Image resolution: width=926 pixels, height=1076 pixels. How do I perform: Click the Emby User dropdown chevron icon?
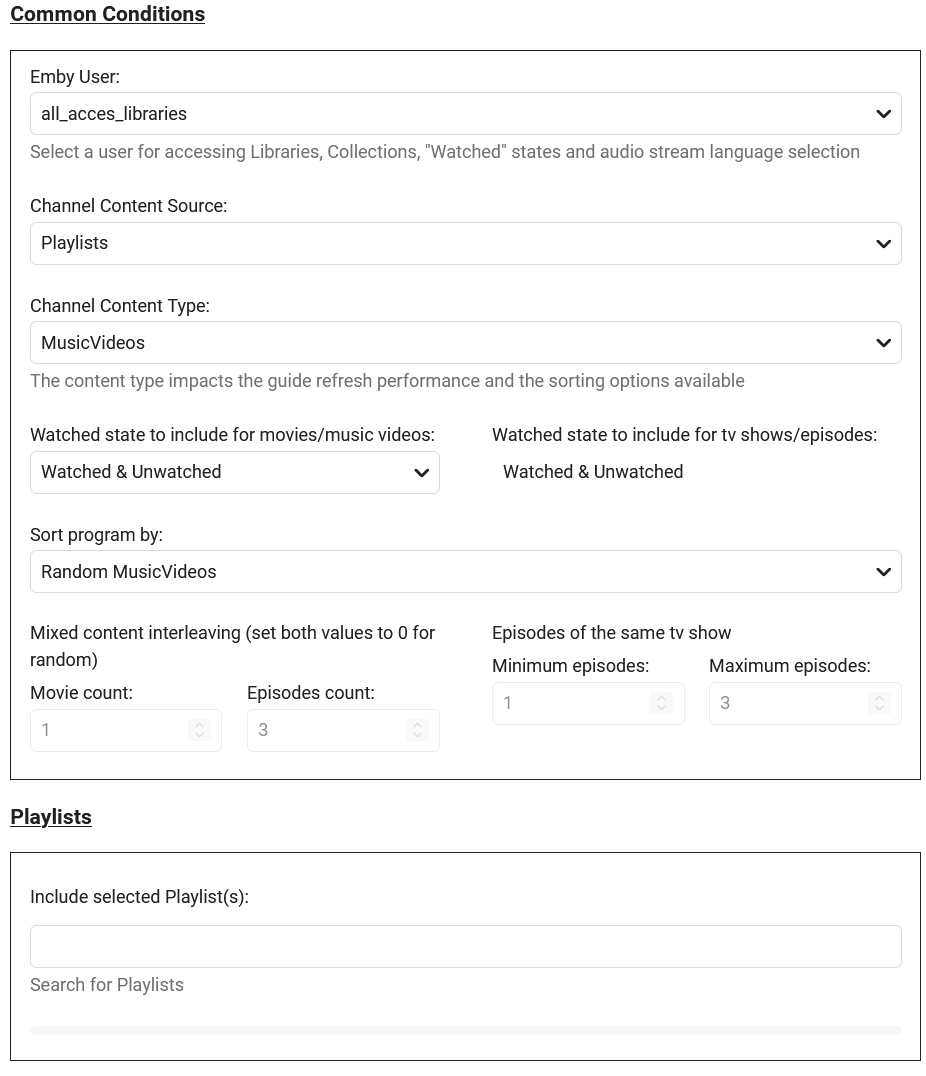click(883, 114)
